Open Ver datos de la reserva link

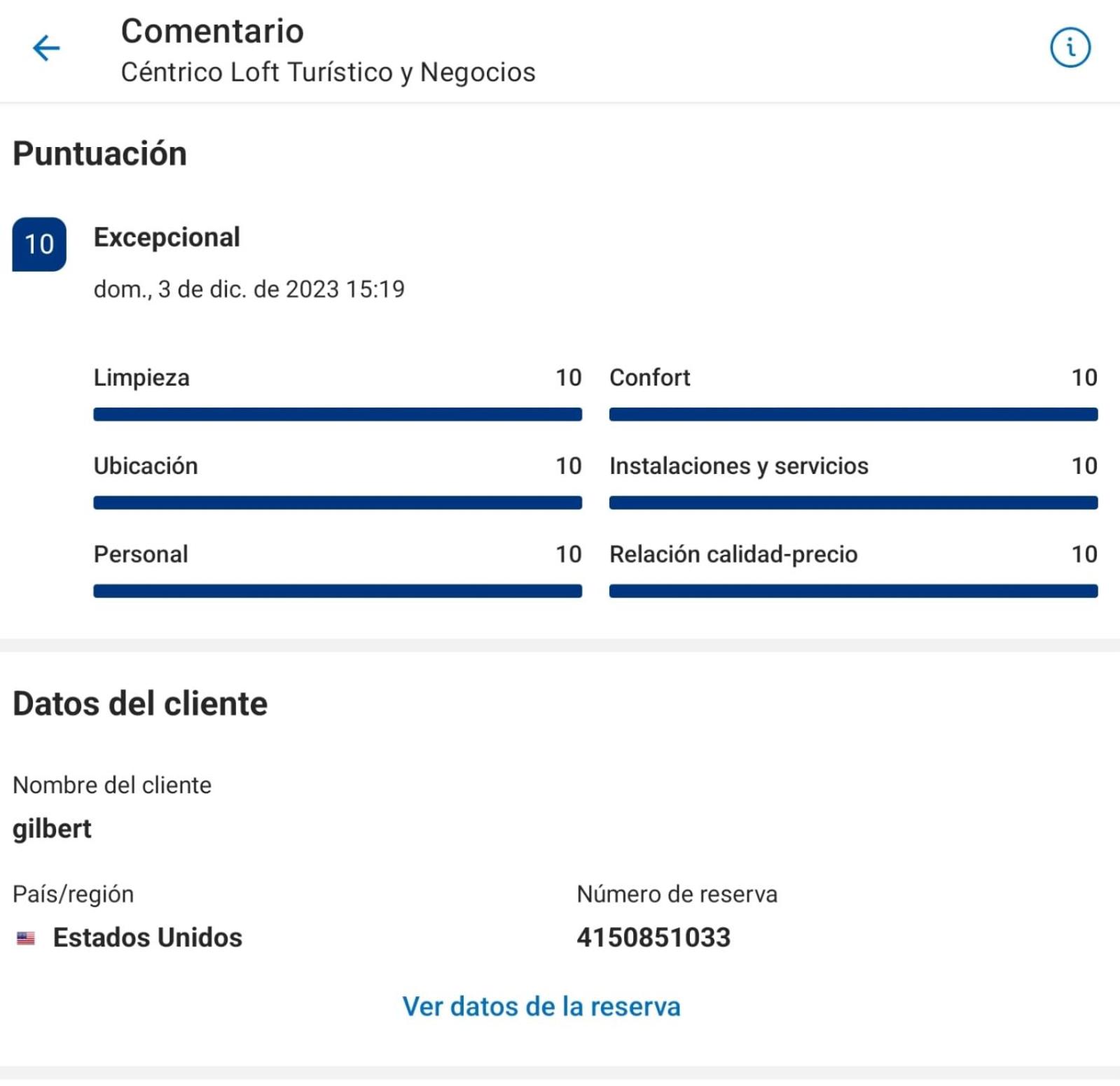pos(541,1006)
